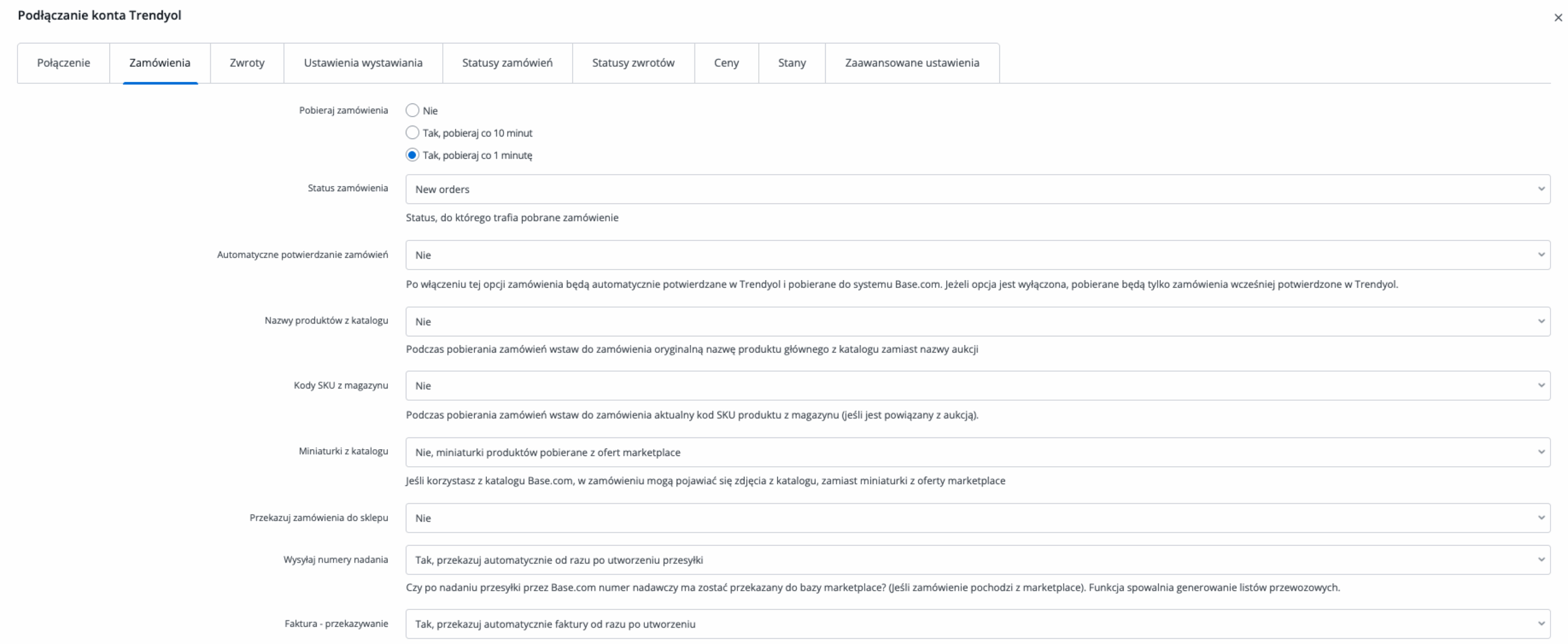Expand Faktura - przekazywanie dropdown
The image size is (1568, 644).
(977, 624)
